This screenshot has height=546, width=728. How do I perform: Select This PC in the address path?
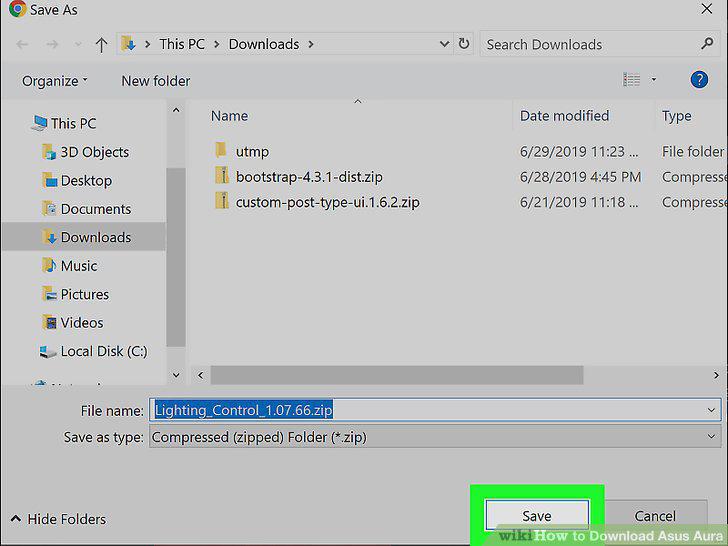pos(182,44)
